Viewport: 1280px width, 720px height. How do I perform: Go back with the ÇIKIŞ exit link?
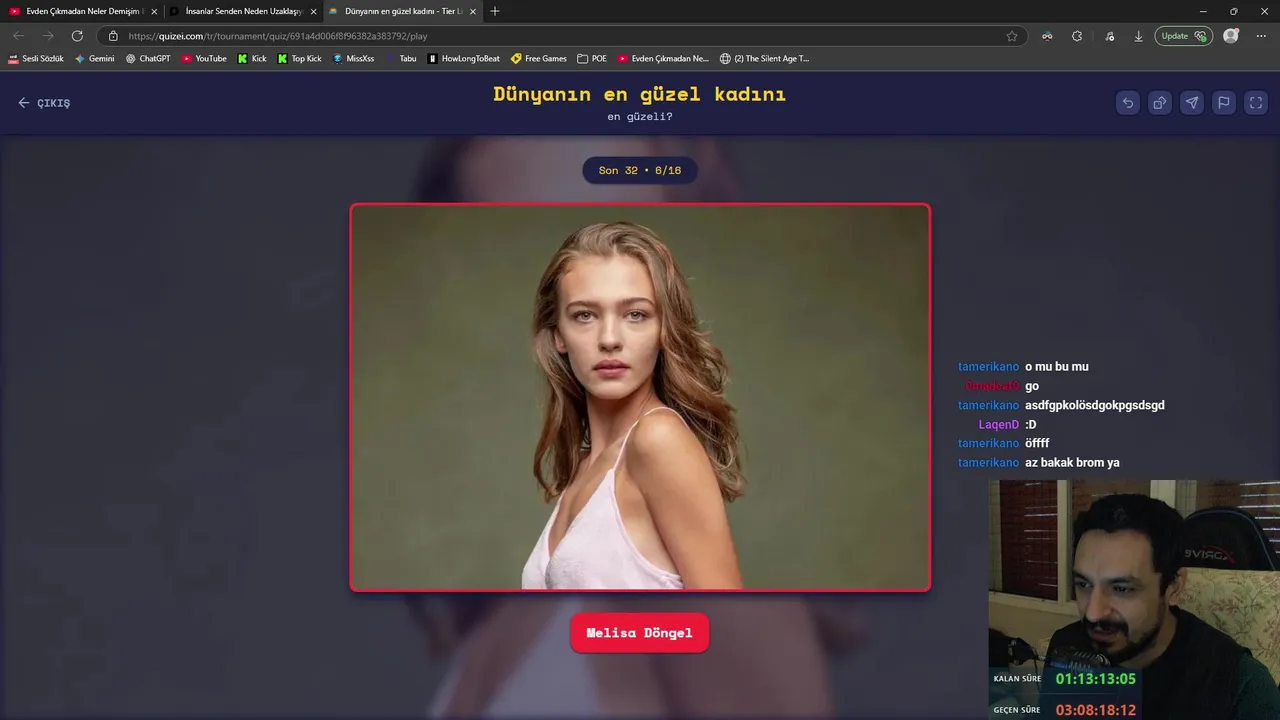point(44,103)
